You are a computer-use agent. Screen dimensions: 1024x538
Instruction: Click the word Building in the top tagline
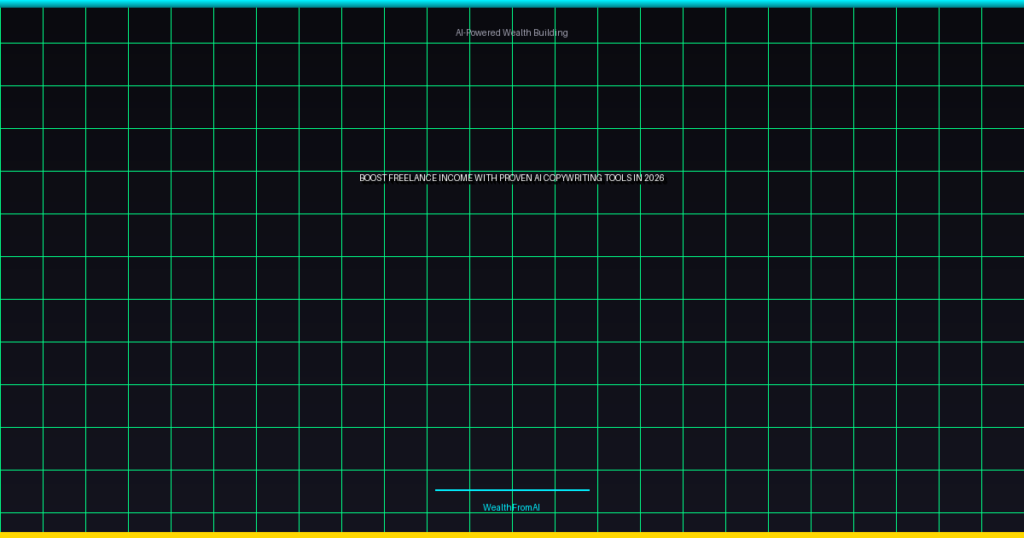(x=550, y=33)
